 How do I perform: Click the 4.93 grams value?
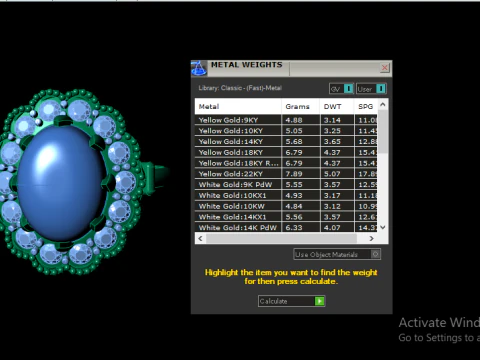coord(294,195)
